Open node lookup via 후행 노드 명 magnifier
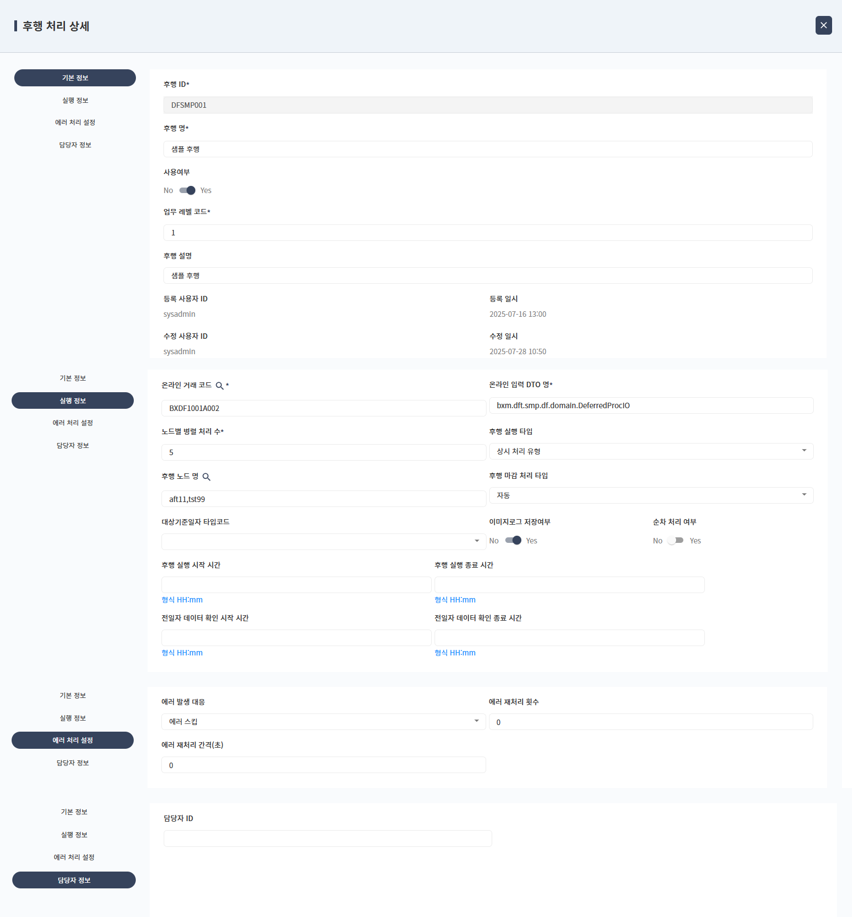852x917 pixels. click(x=207, y=478)
